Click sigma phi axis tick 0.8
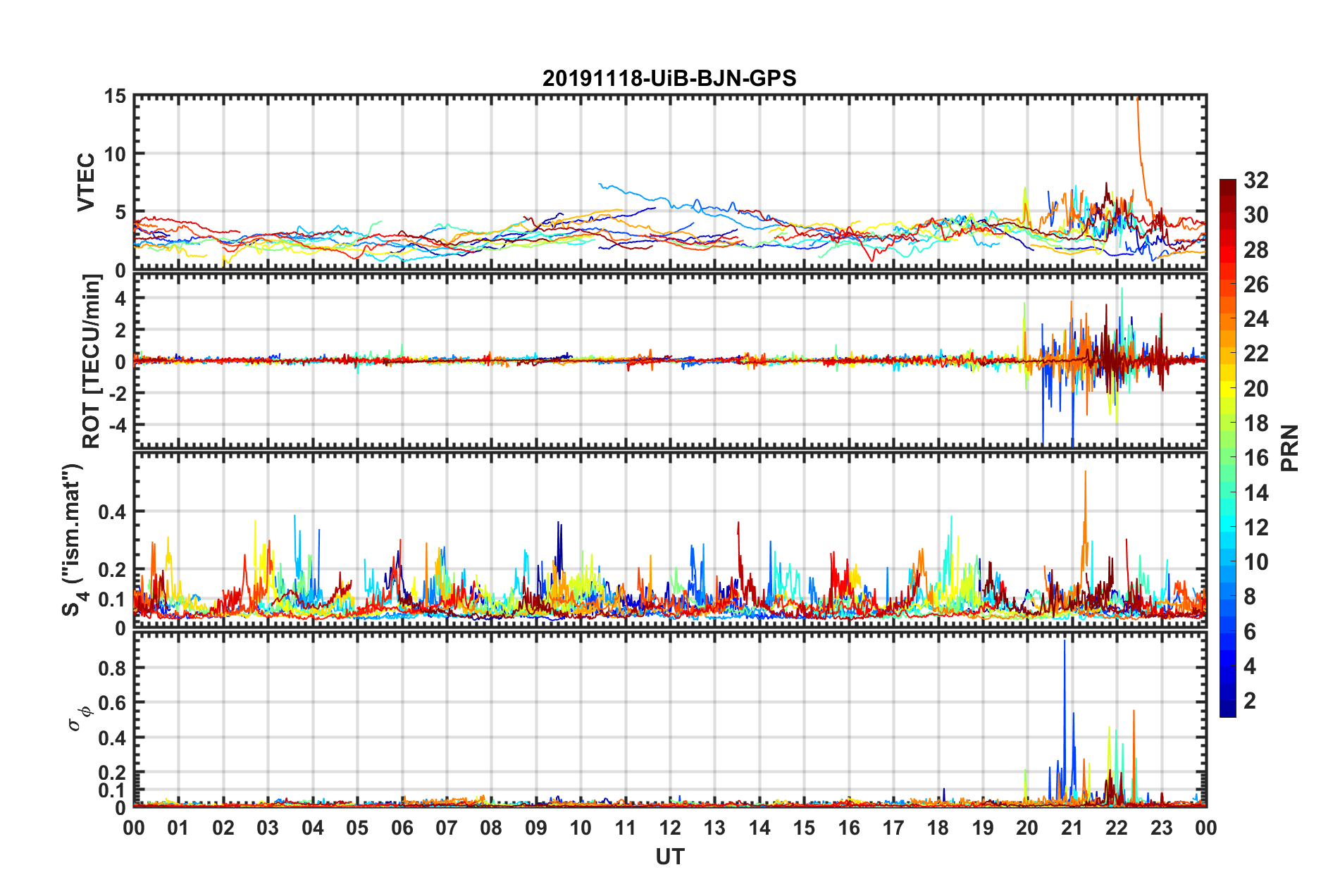The height and width of the screenshot is (896, 1340). tap(112, 668)
